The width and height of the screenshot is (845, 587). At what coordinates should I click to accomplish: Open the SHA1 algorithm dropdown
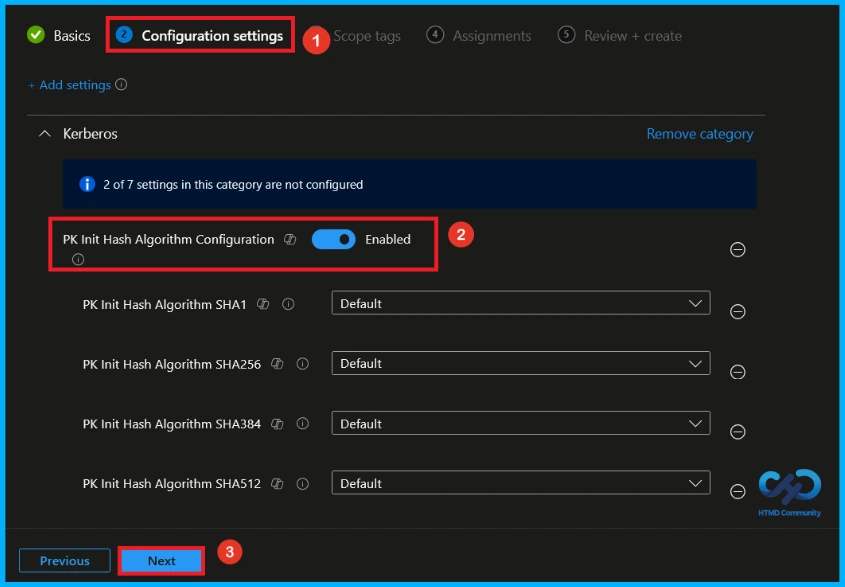point(521,303)
